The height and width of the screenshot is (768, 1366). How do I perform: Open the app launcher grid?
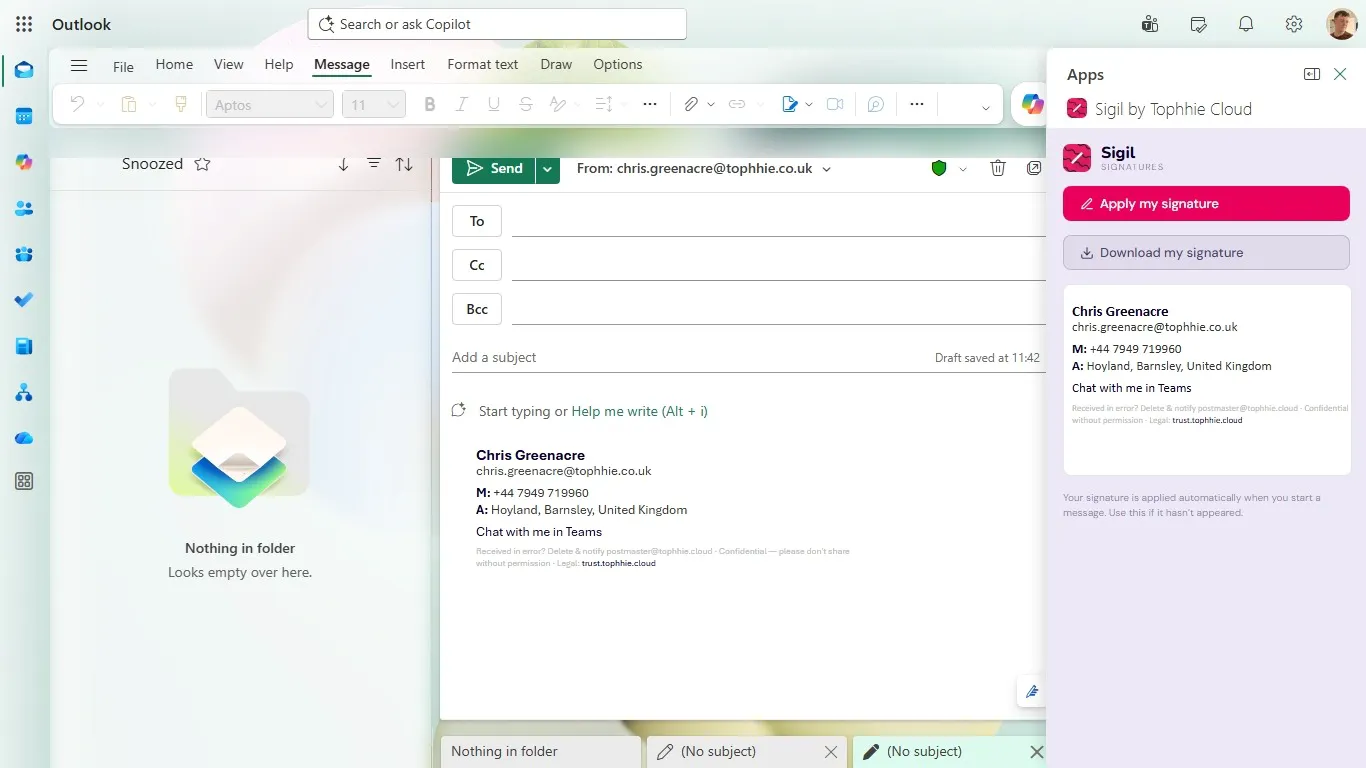coord(24,24)
